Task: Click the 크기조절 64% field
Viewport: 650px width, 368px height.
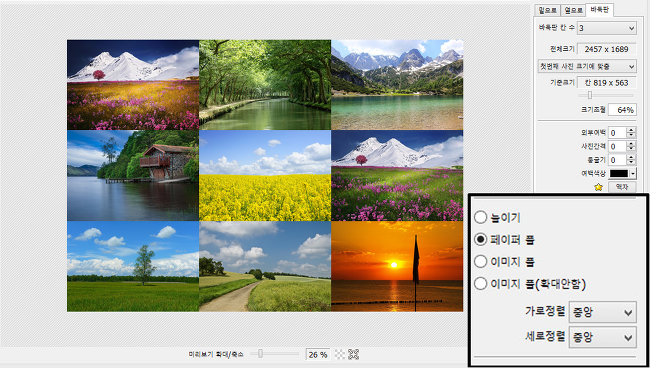Action: (x=622, y=110)
